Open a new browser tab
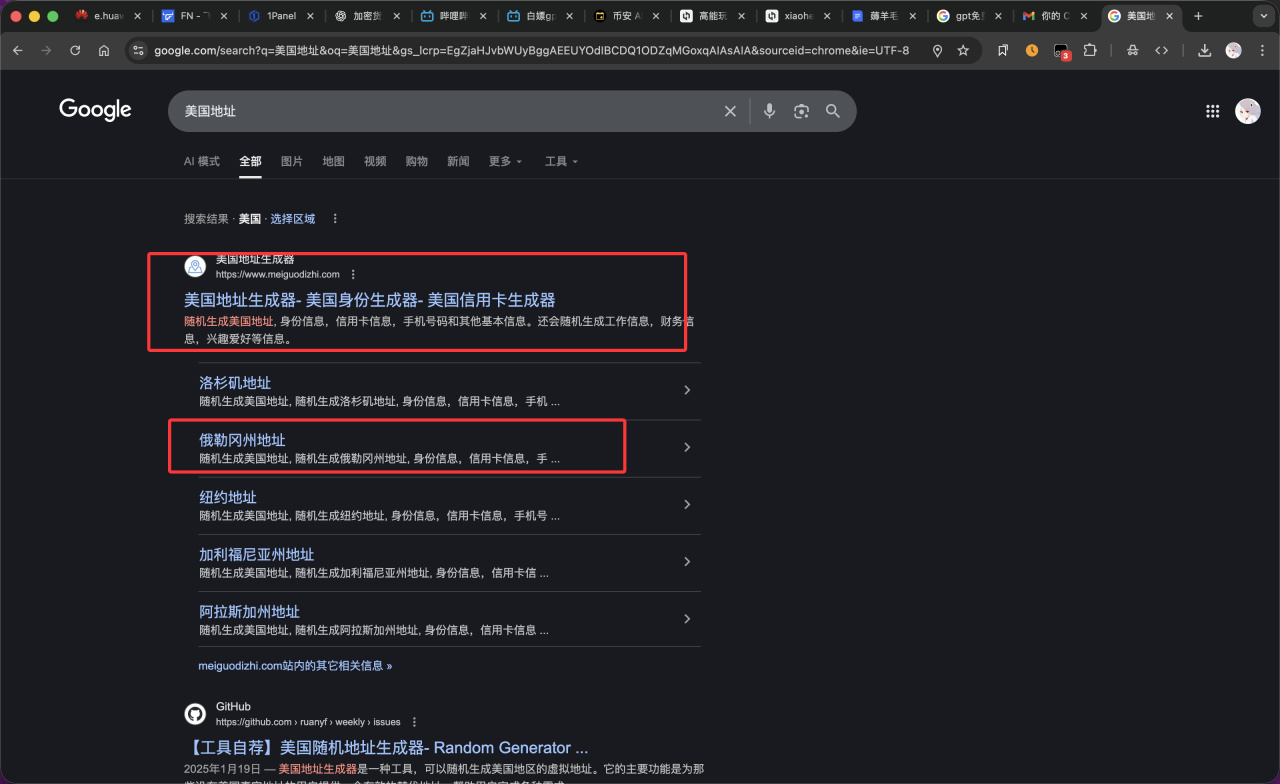This screenshot has width=1280, height=784. click(x=1198, y=16)
